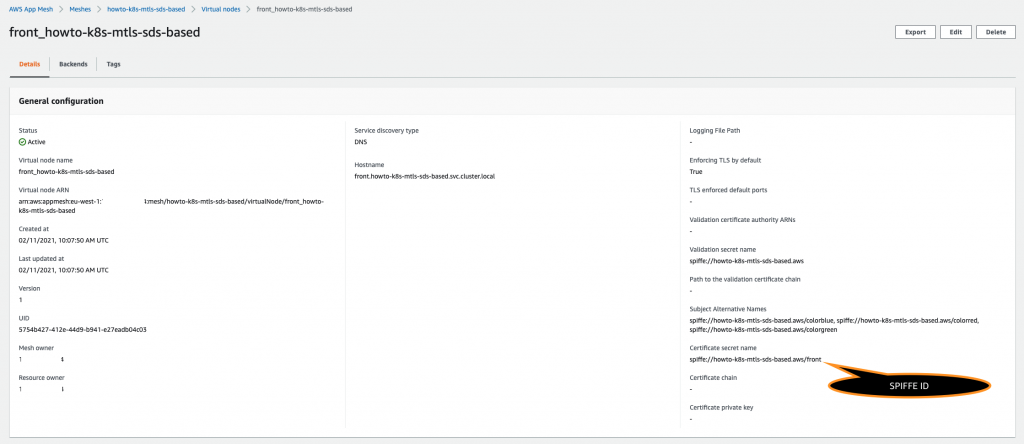Switch to the Backends tab
Screen dimensions: 1024x444
[73, 65]
